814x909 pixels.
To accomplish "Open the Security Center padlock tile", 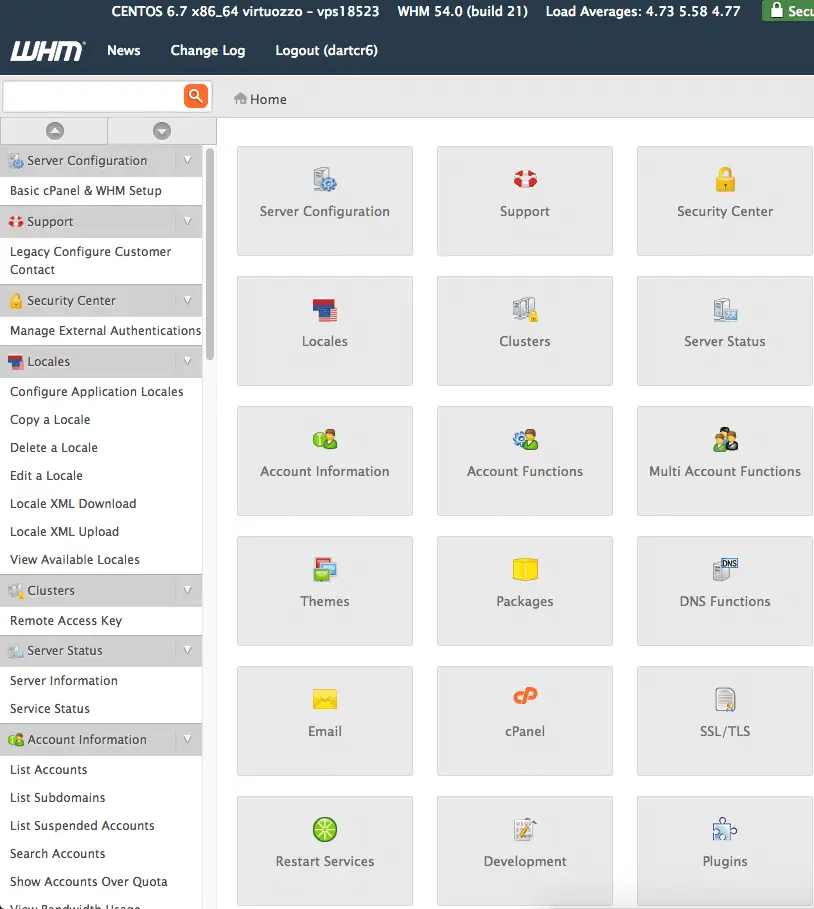I will [x=725, y=201].
